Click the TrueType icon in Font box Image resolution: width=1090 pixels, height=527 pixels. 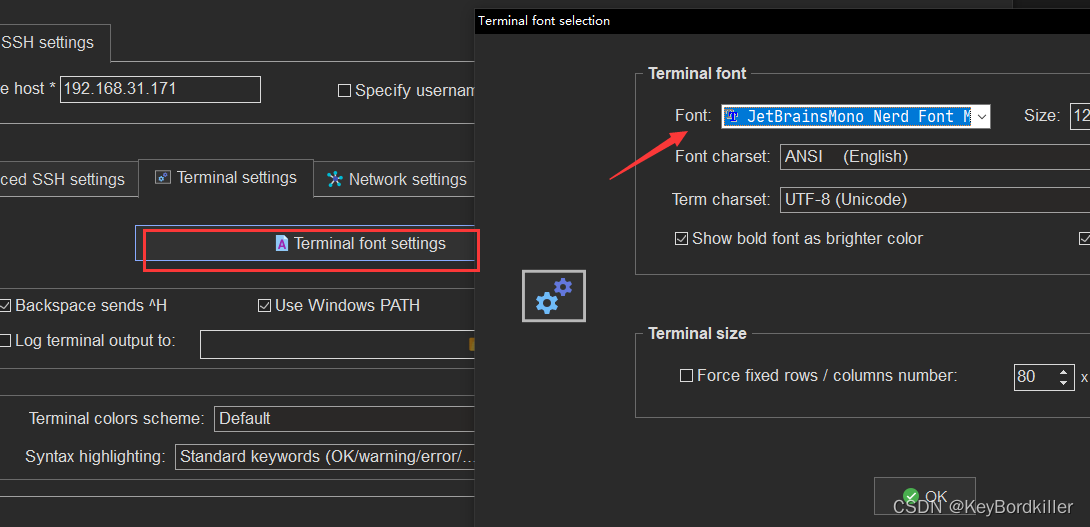click(x=733, y=116)
